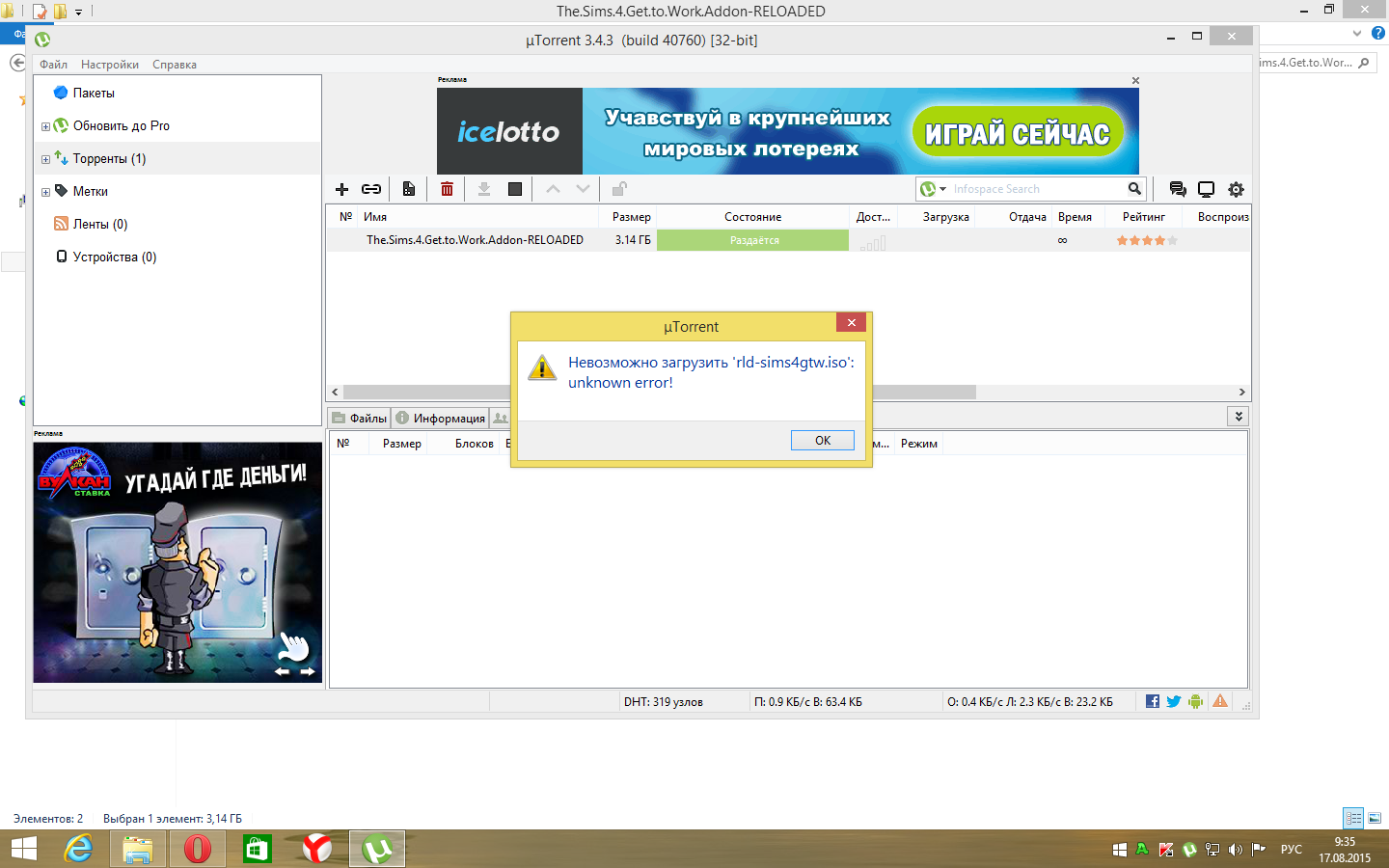1389x868 pixels.
Task: Click the details view icon in Explorer window
Action: (1353, 818)
